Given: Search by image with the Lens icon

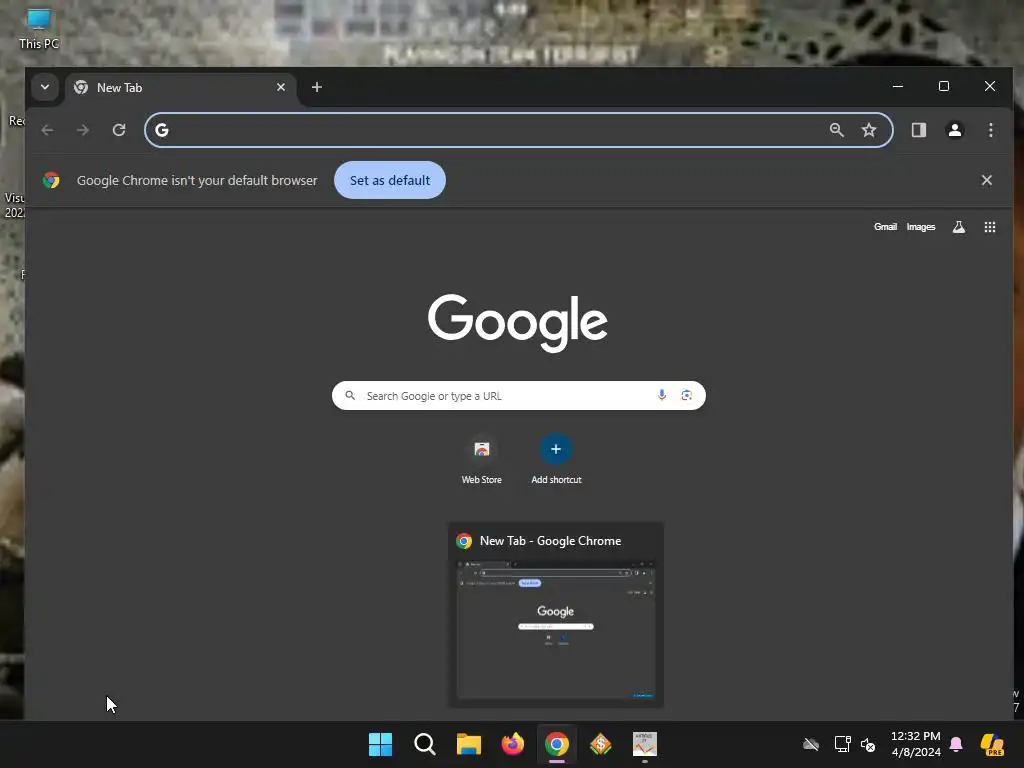Looking at the screenshot, I should pyautogui.click(x=686, y=395).
